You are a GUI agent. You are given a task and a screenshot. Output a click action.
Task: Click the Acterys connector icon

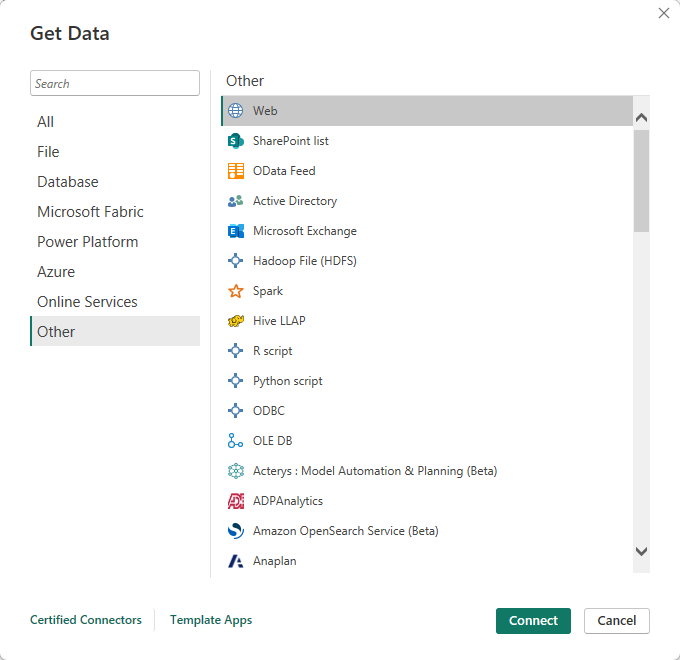point(235,471)
